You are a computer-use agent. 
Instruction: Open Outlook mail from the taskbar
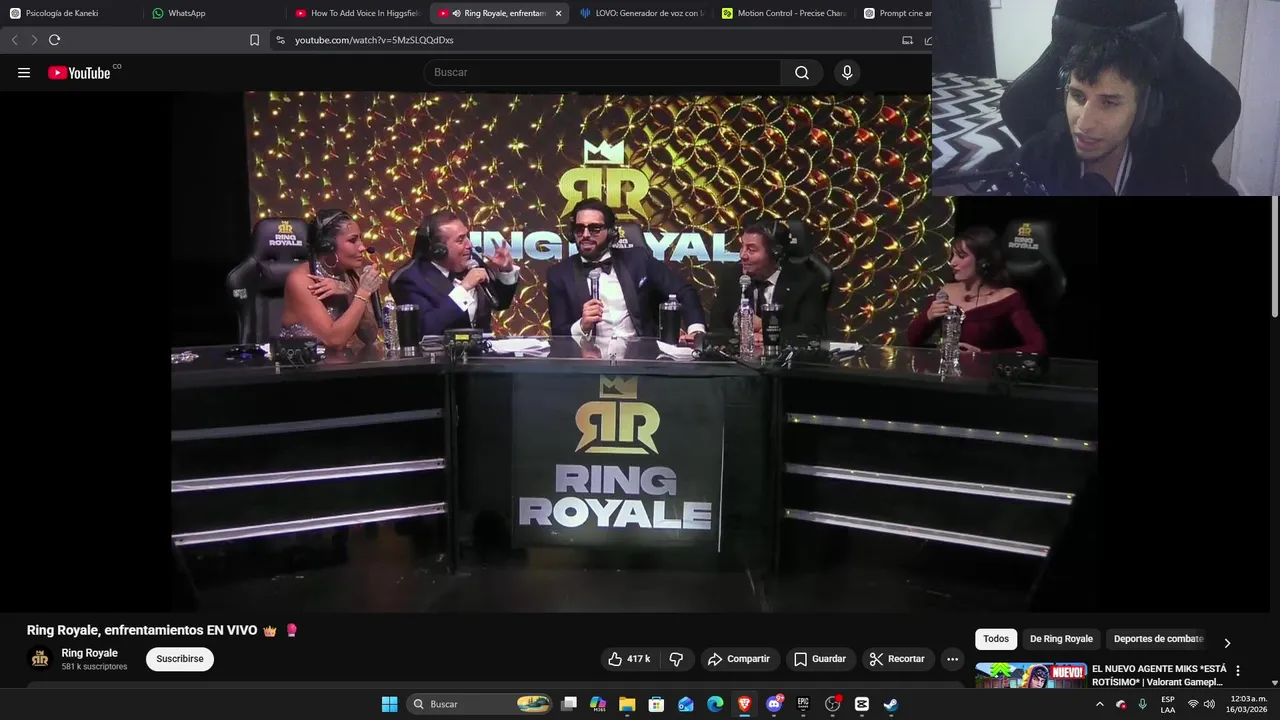coord(686,704)
